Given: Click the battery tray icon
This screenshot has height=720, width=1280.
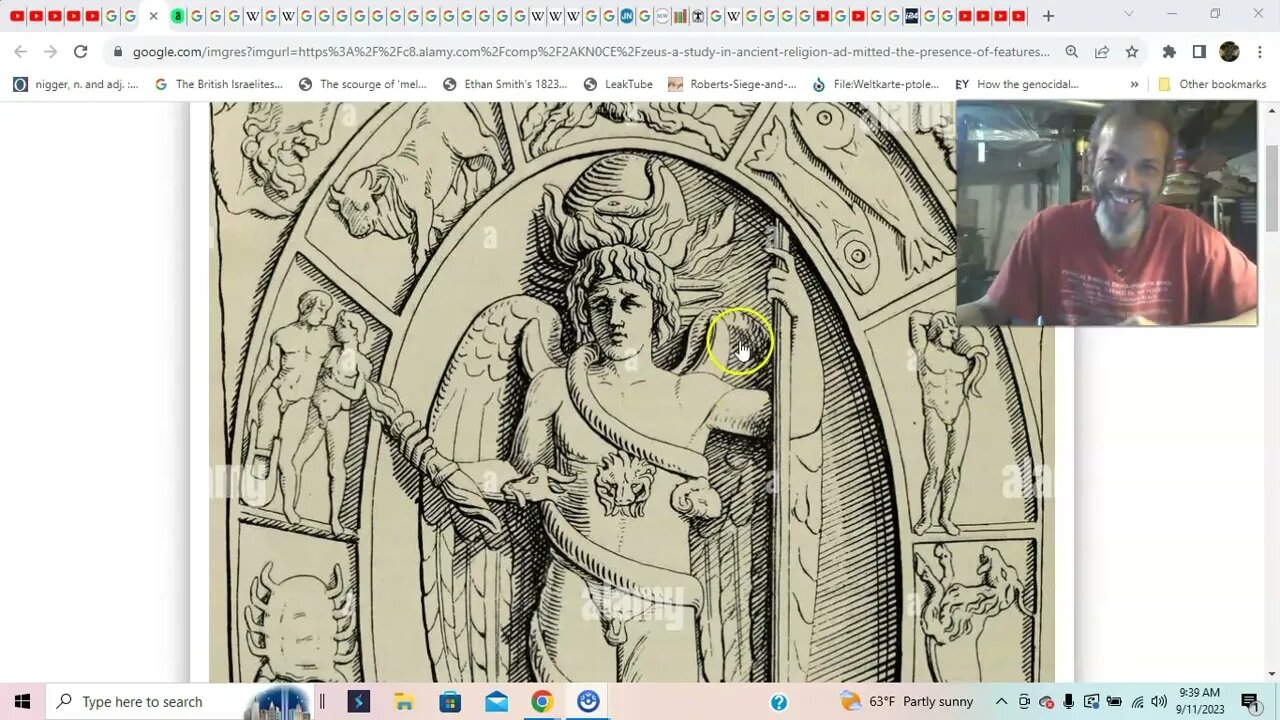Looking at the screenshot, I should [x=1113, y=701].
